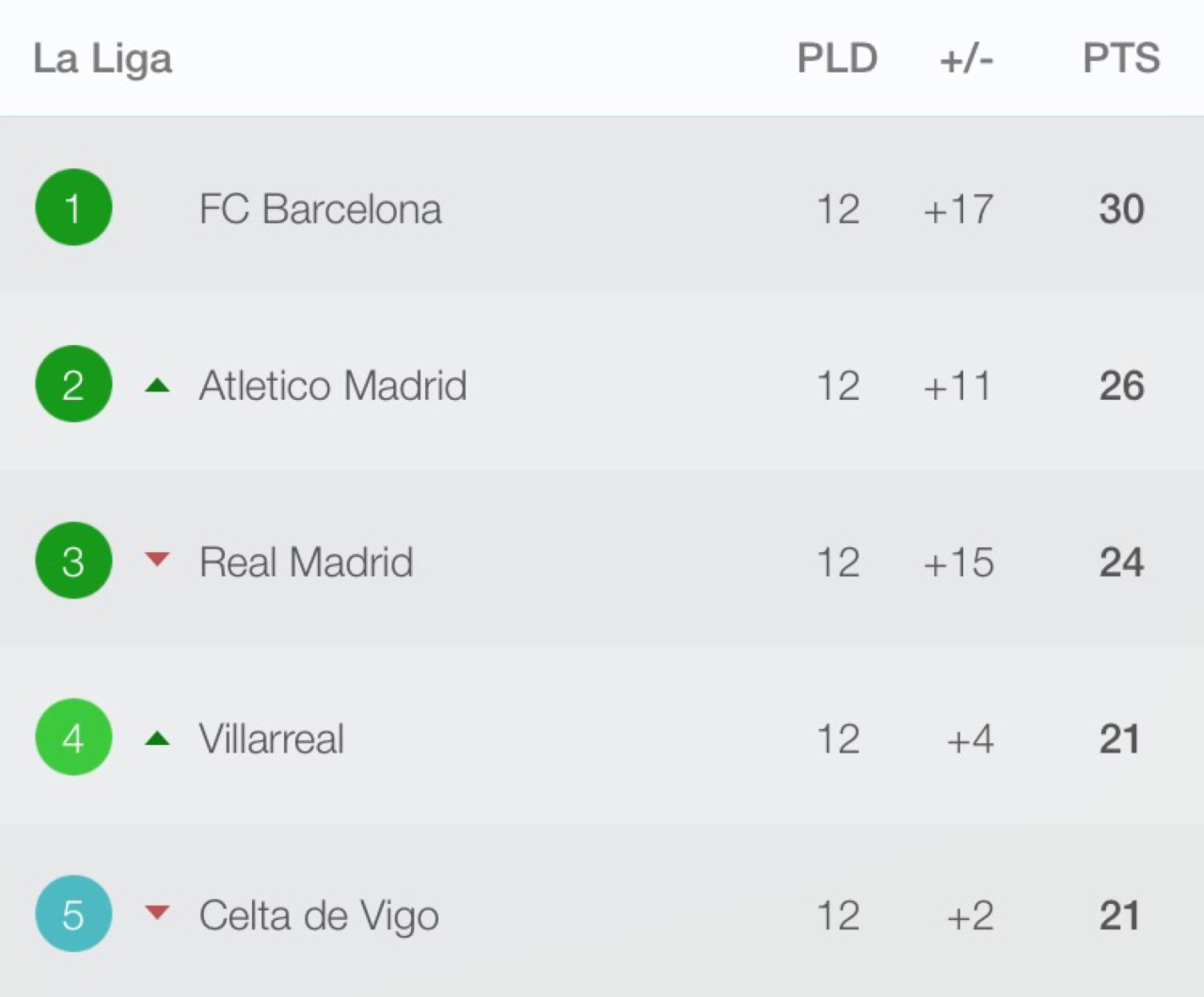Open the Atletico Madrid team name
Screen dimensions: 1204x997
coord(333,386)
